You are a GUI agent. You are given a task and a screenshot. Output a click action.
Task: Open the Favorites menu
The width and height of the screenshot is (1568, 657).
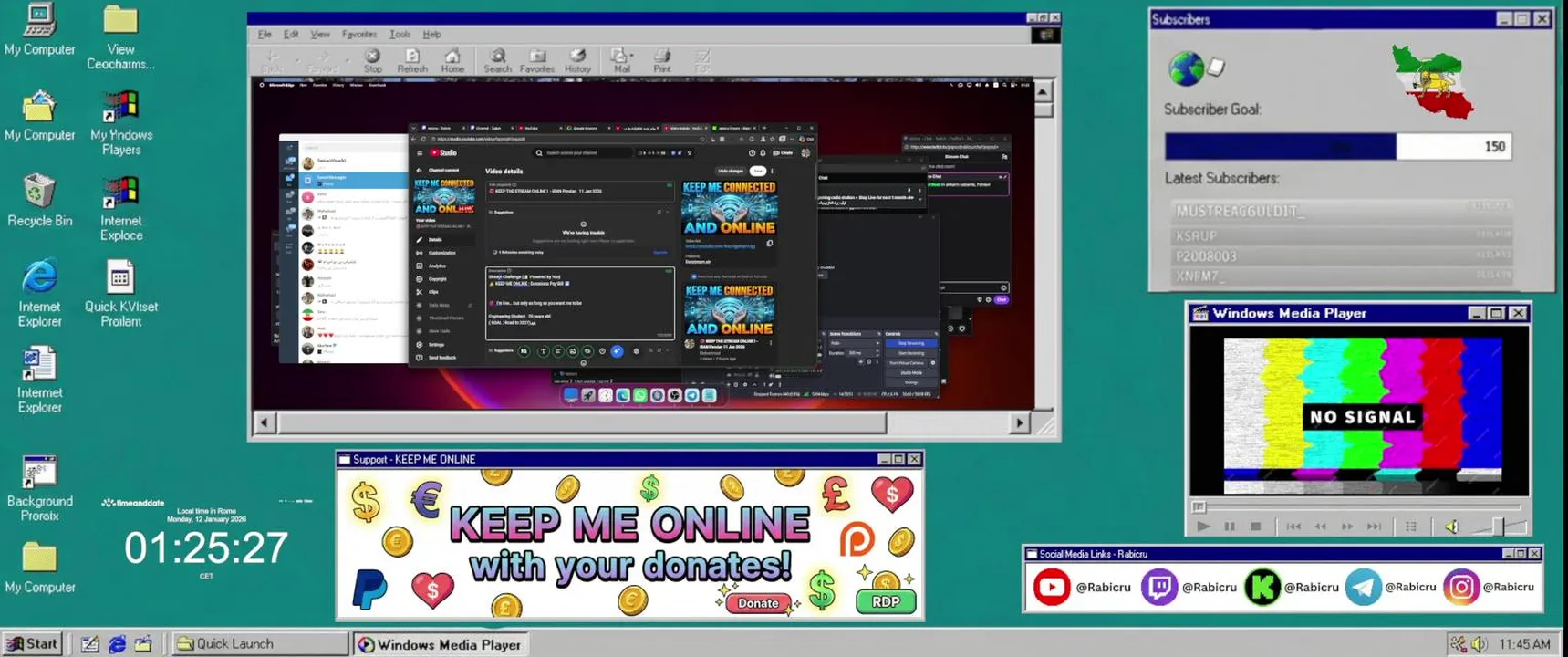coord(359,35)
